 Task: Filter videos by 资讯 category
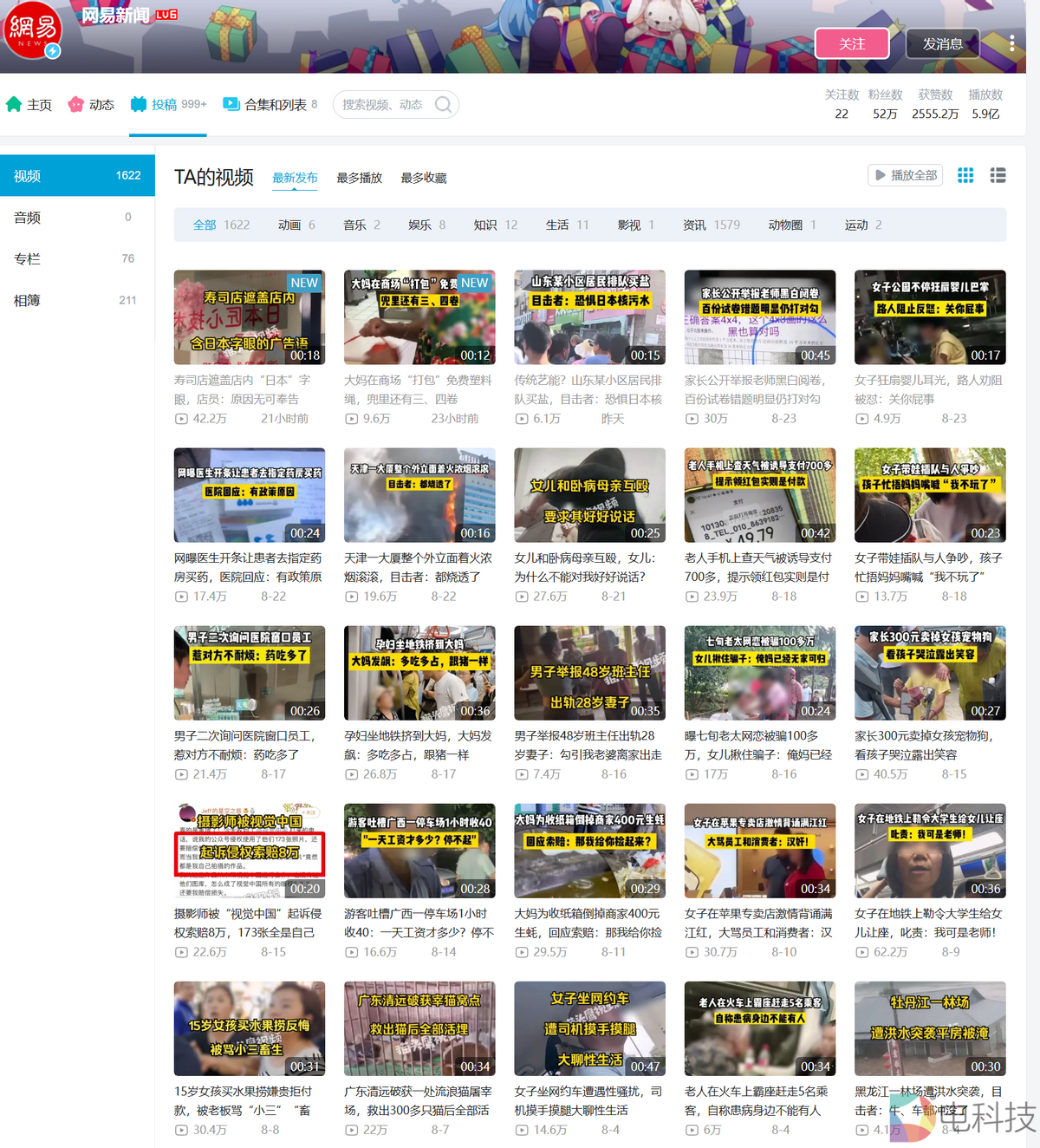(694, 225)
